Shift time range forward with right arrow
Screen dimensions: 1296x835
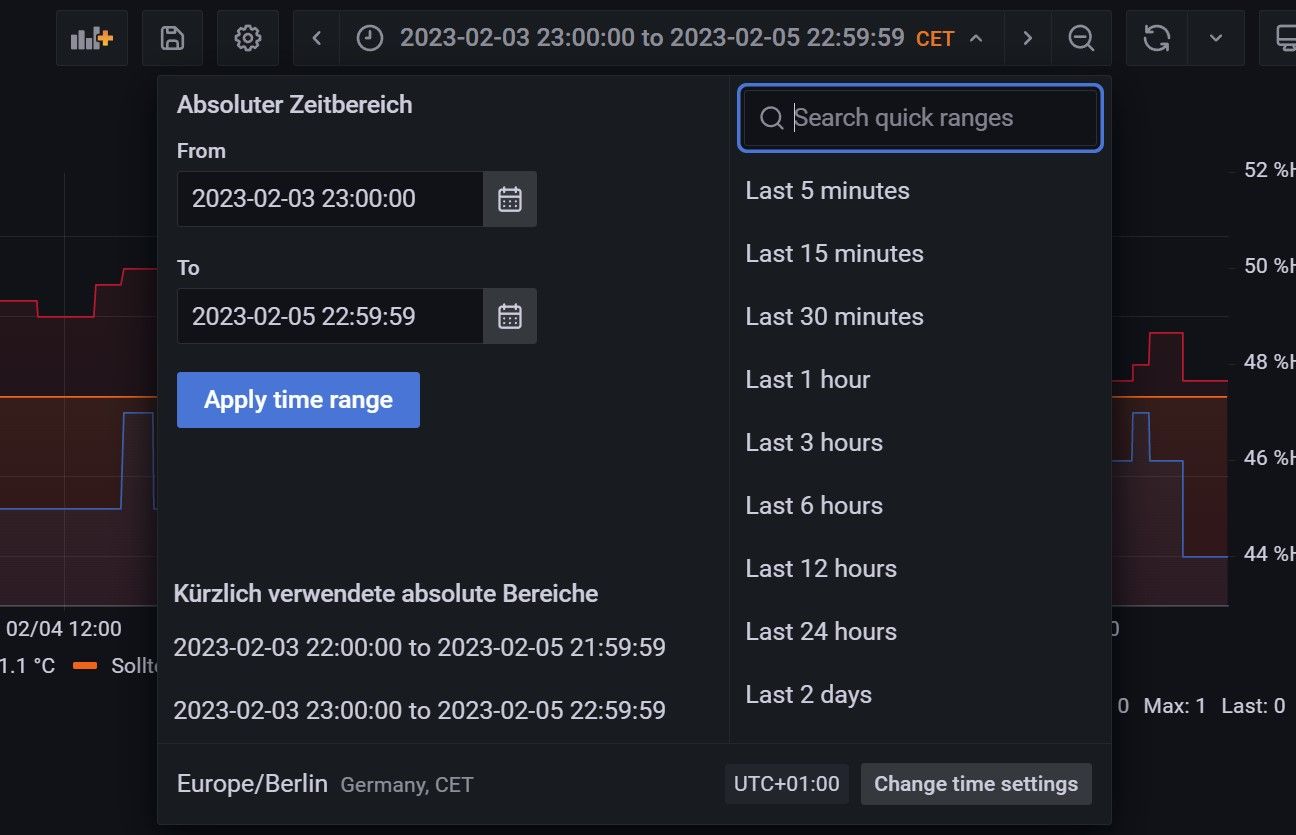[1027, 39]
